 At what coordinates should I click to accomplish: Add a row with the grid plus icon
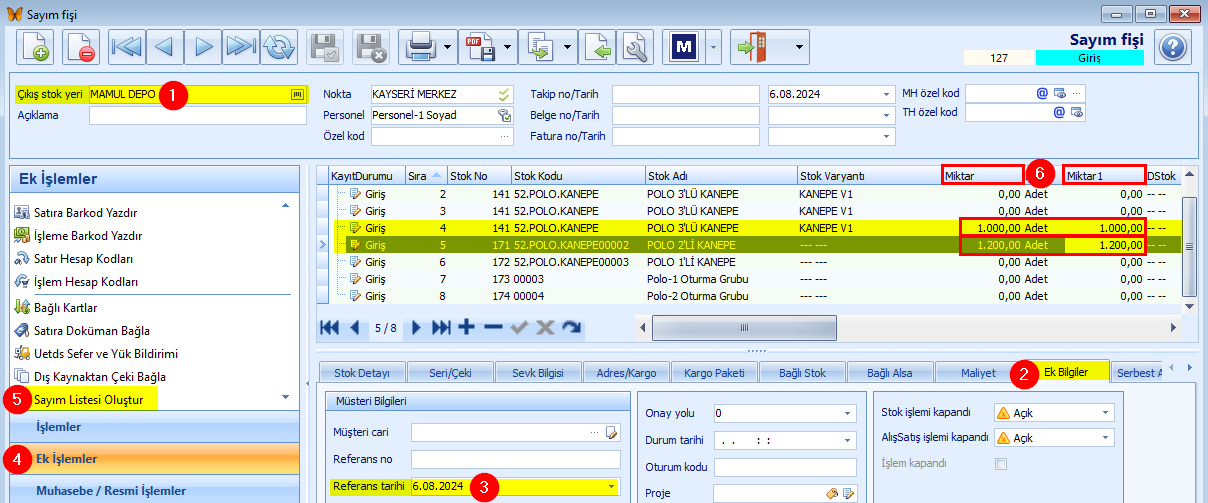click(466, 327)
